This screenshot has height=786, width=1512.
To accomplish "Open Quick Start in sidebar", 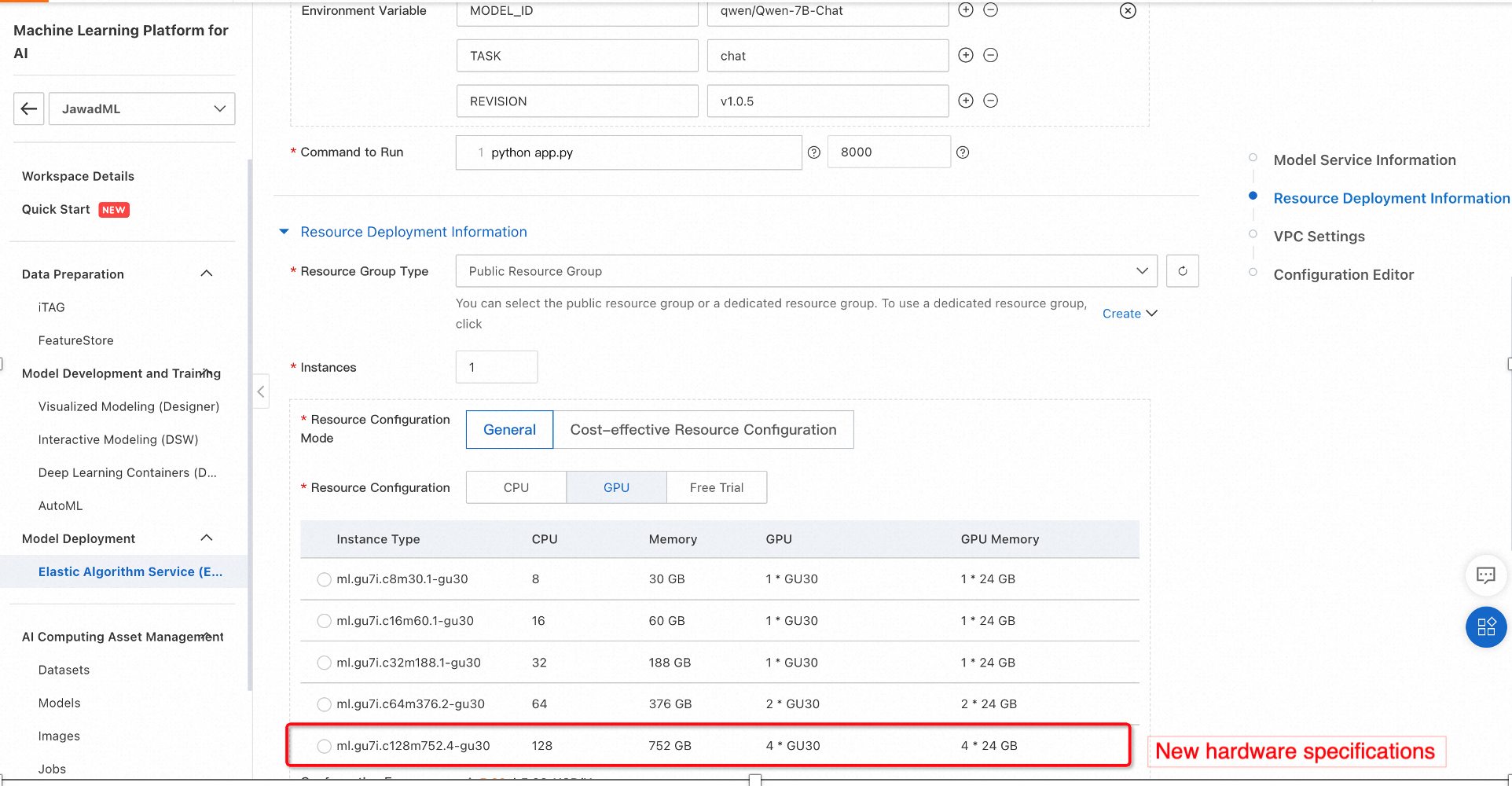I will [x=56, y=209].
